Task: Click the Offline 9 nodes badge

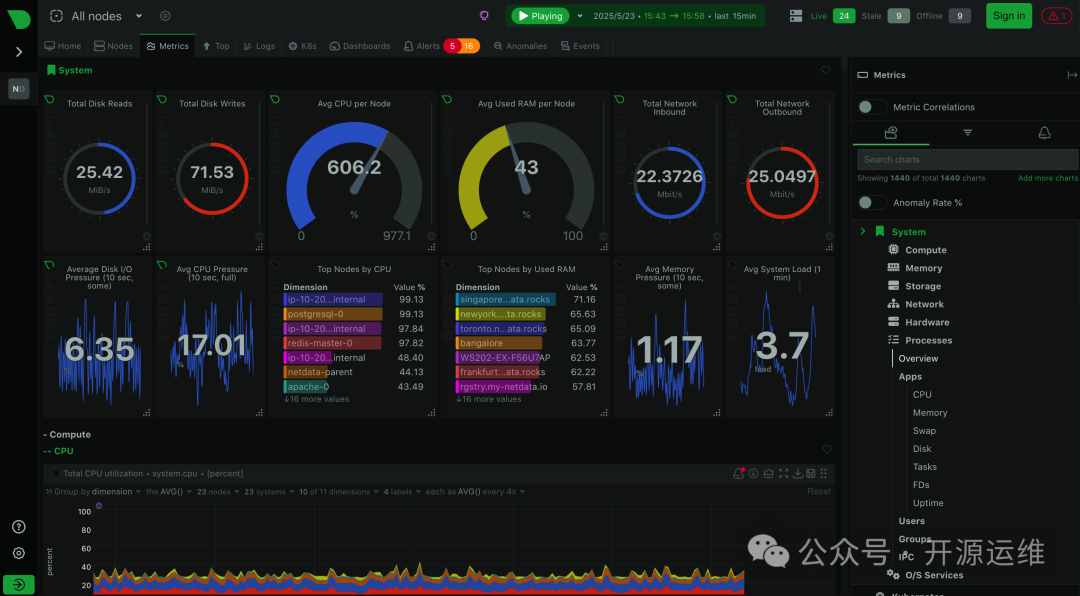Action: click(959, 16)
